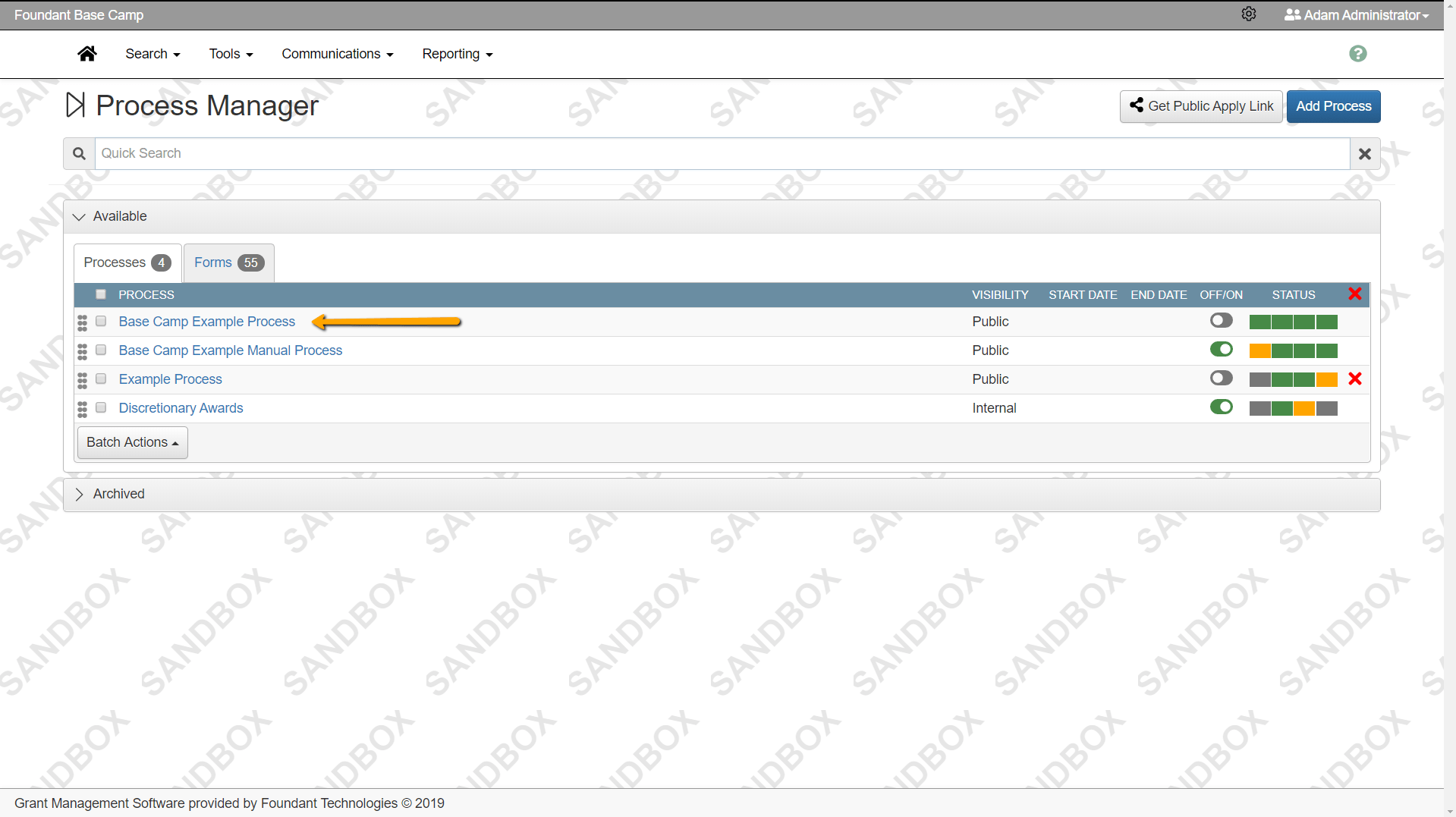Click the Add Process button
The height and width of the screenshot is (817, 1456).
(1334, 106)
